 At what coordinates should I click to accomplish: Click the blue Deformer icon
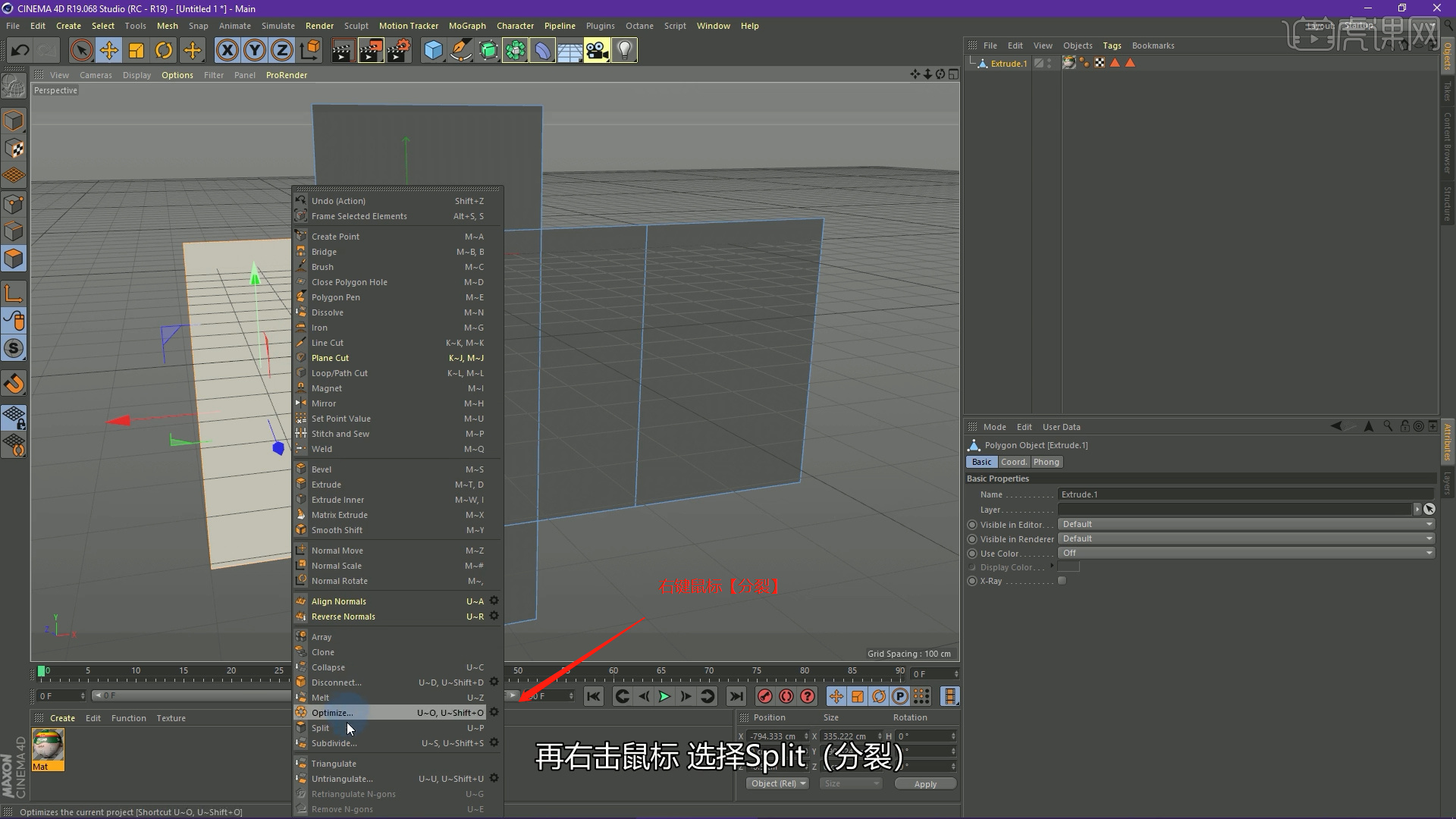(x=542, y=51)
